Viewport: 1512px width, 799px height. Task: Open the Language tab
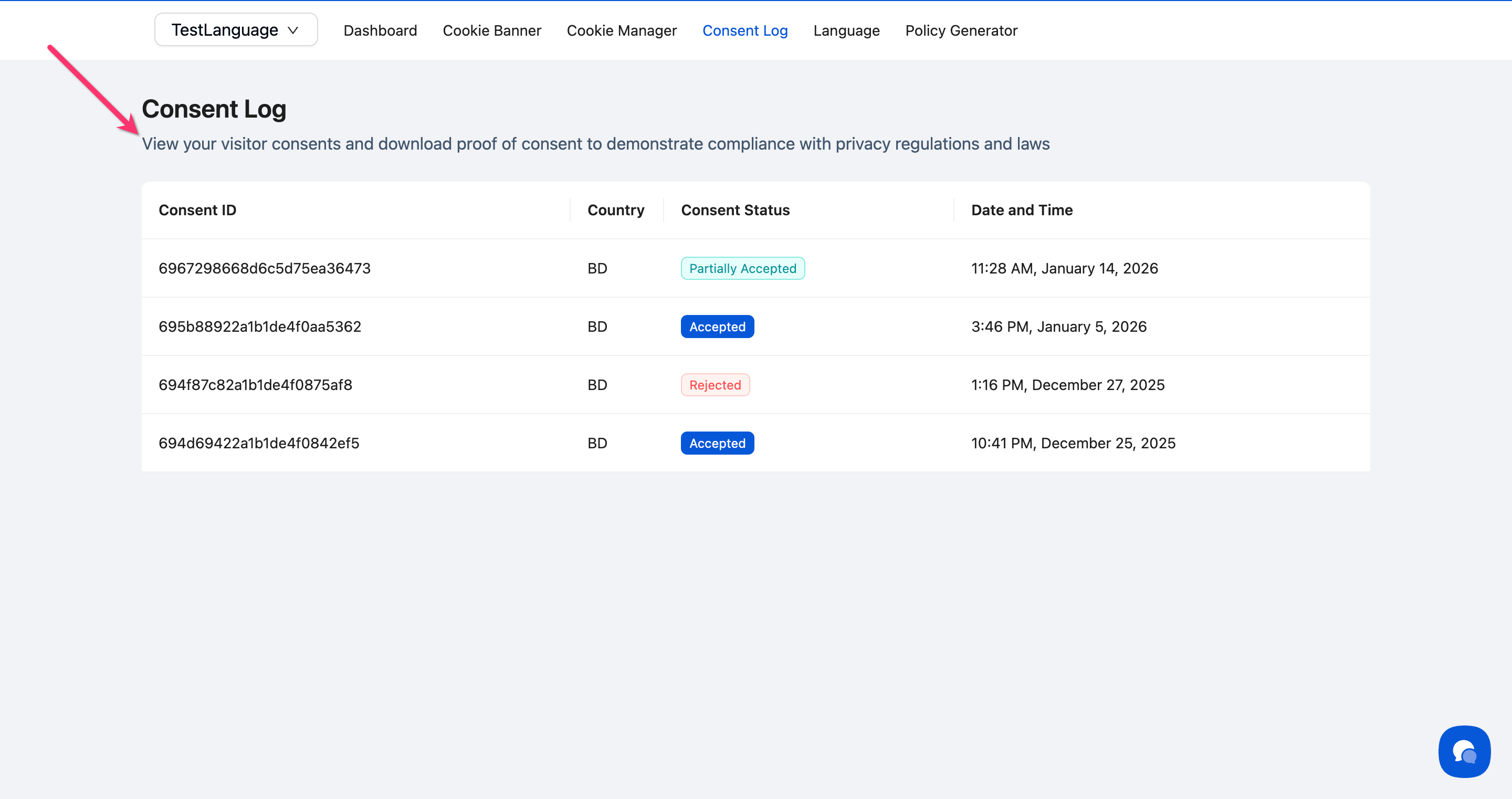(846, 30)
